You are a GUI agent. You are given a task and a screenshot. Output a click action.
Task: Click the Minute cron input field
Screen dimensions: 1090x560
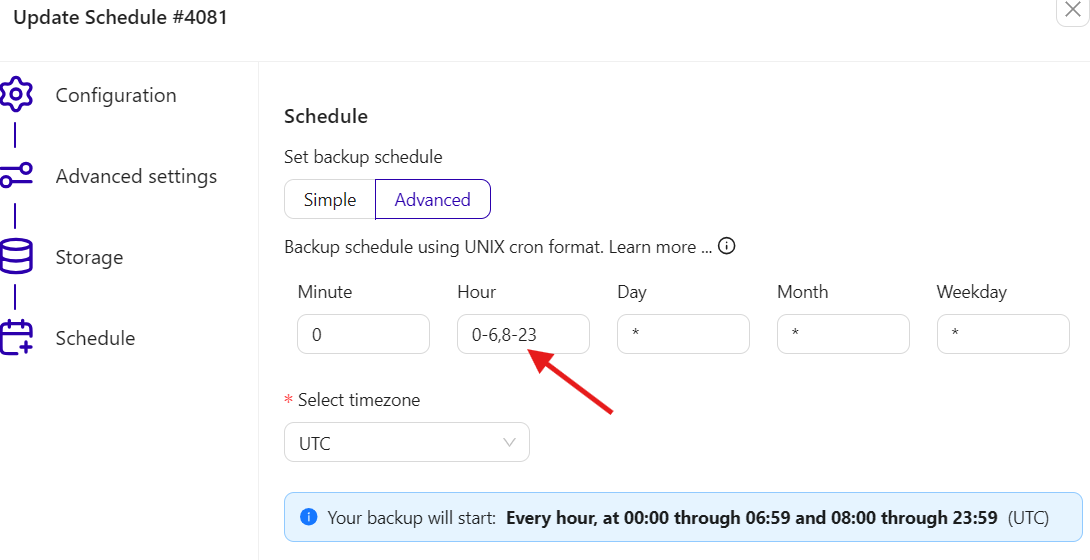coord(363,334)
